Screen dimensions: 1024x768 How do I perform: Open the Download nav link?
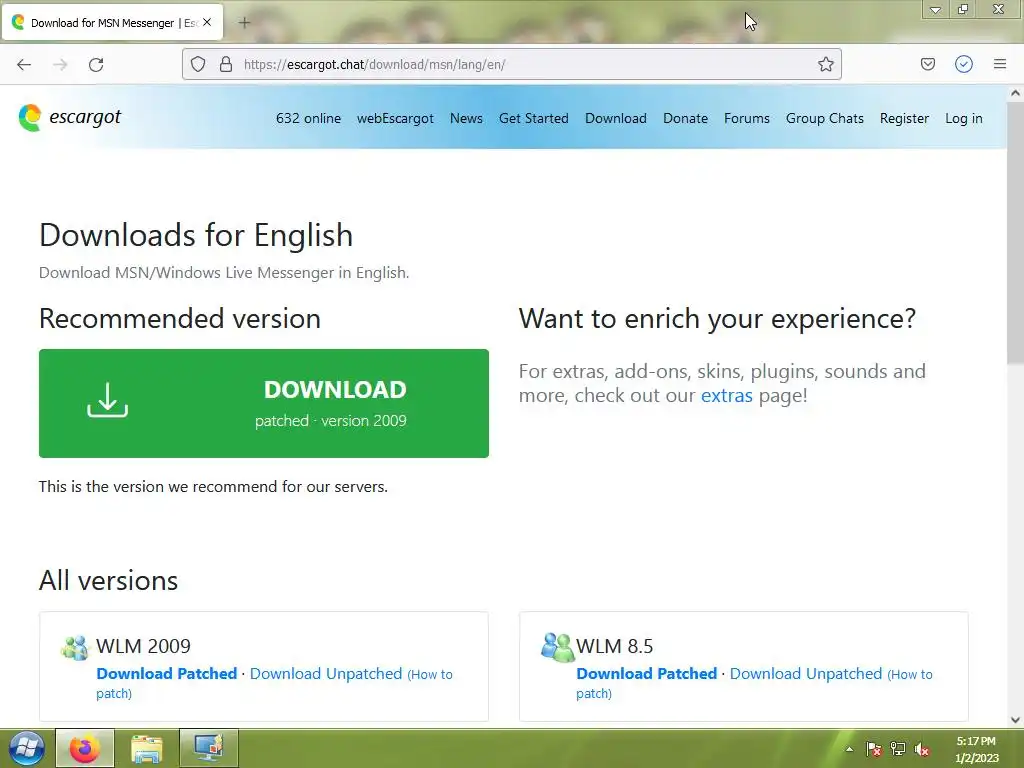click(x=616, y=118)
